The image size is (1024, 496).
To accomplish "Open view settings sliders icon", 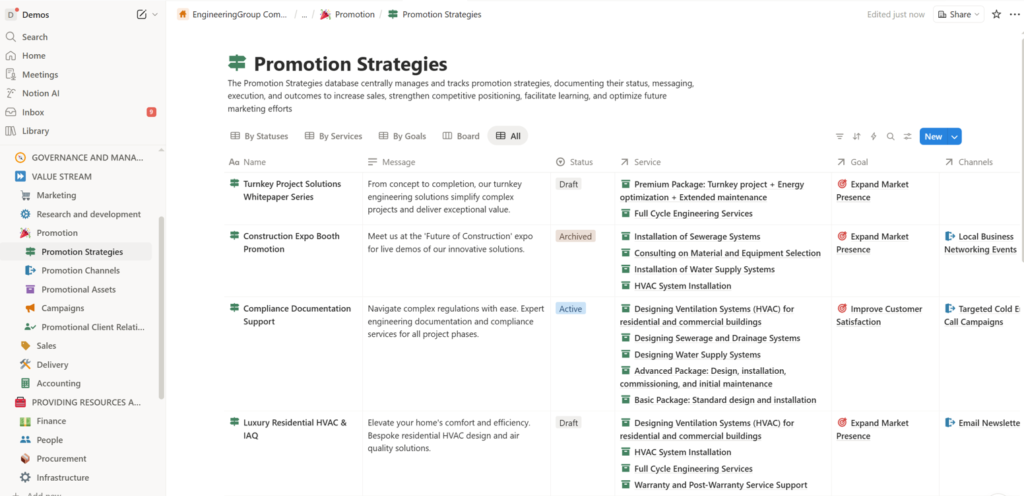I will [907, 137].
